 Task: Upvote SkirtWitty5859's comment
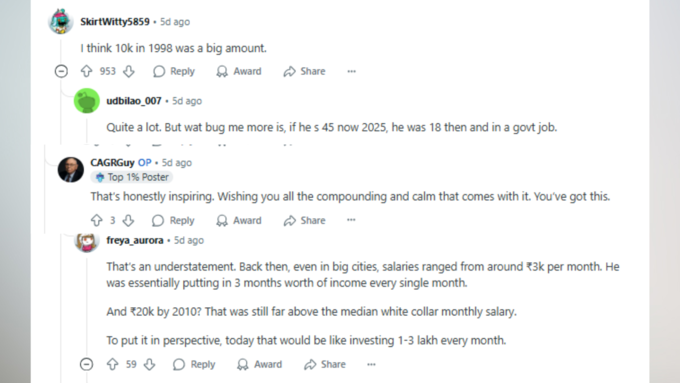coord(86,71)
